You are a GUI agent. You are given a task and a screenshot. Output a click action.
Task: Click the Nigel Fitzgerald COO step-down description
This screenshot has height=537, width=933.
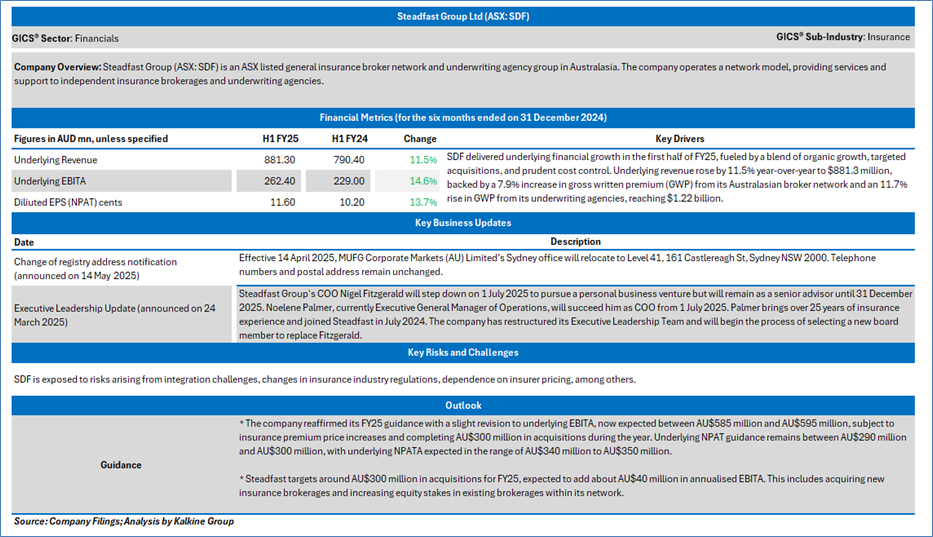point(575,314)
